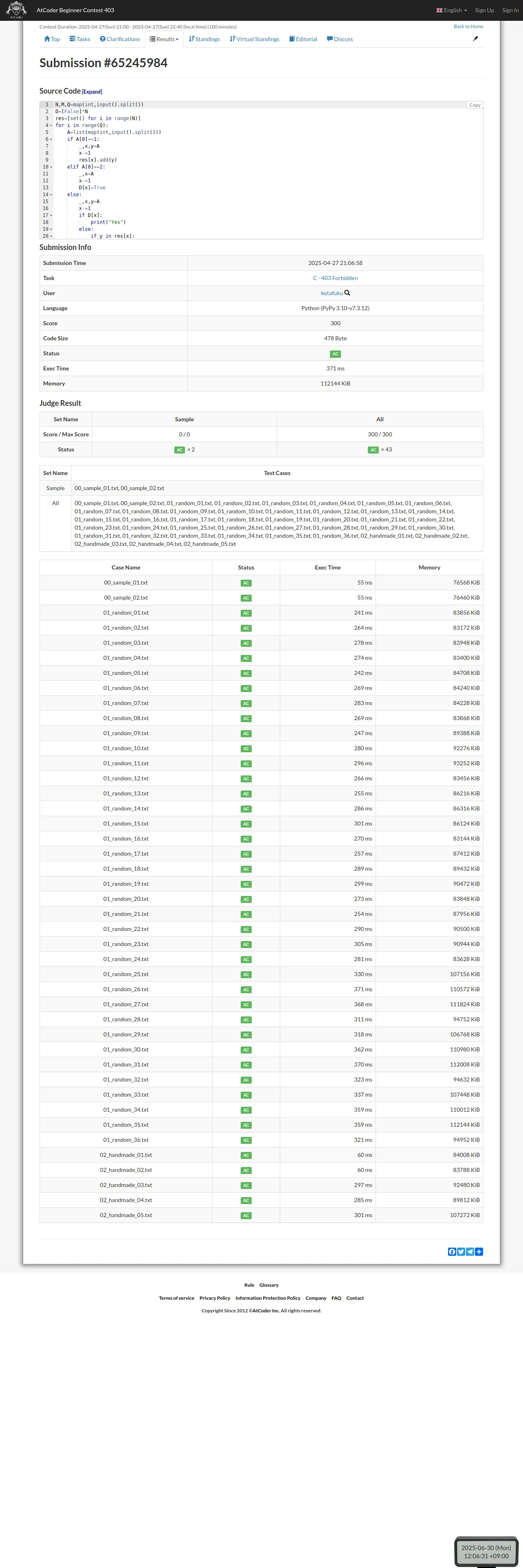Click the Sign Up link
This screenshot has width=523, height=1568.
click(x=484, y=10)
